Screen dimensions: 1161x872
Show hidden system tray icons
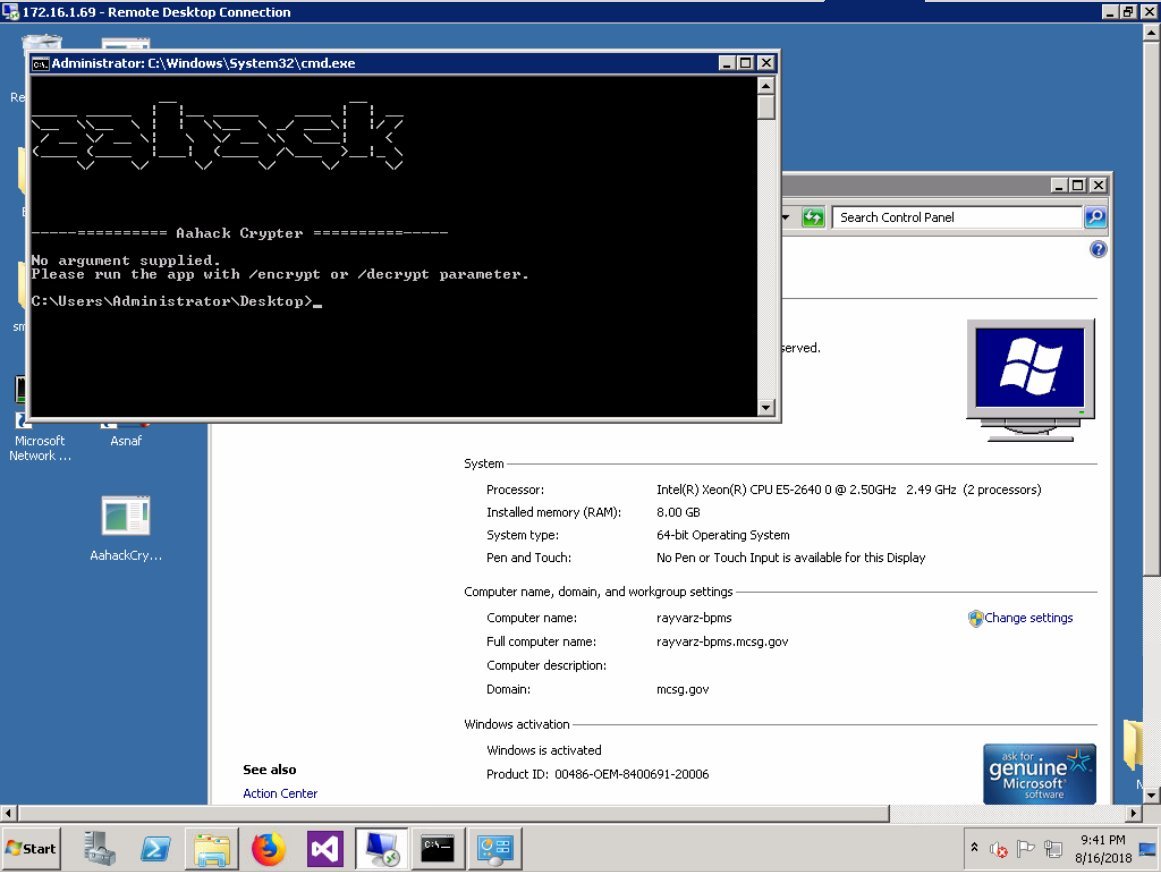pyautogui.click(x=974, y=848)
